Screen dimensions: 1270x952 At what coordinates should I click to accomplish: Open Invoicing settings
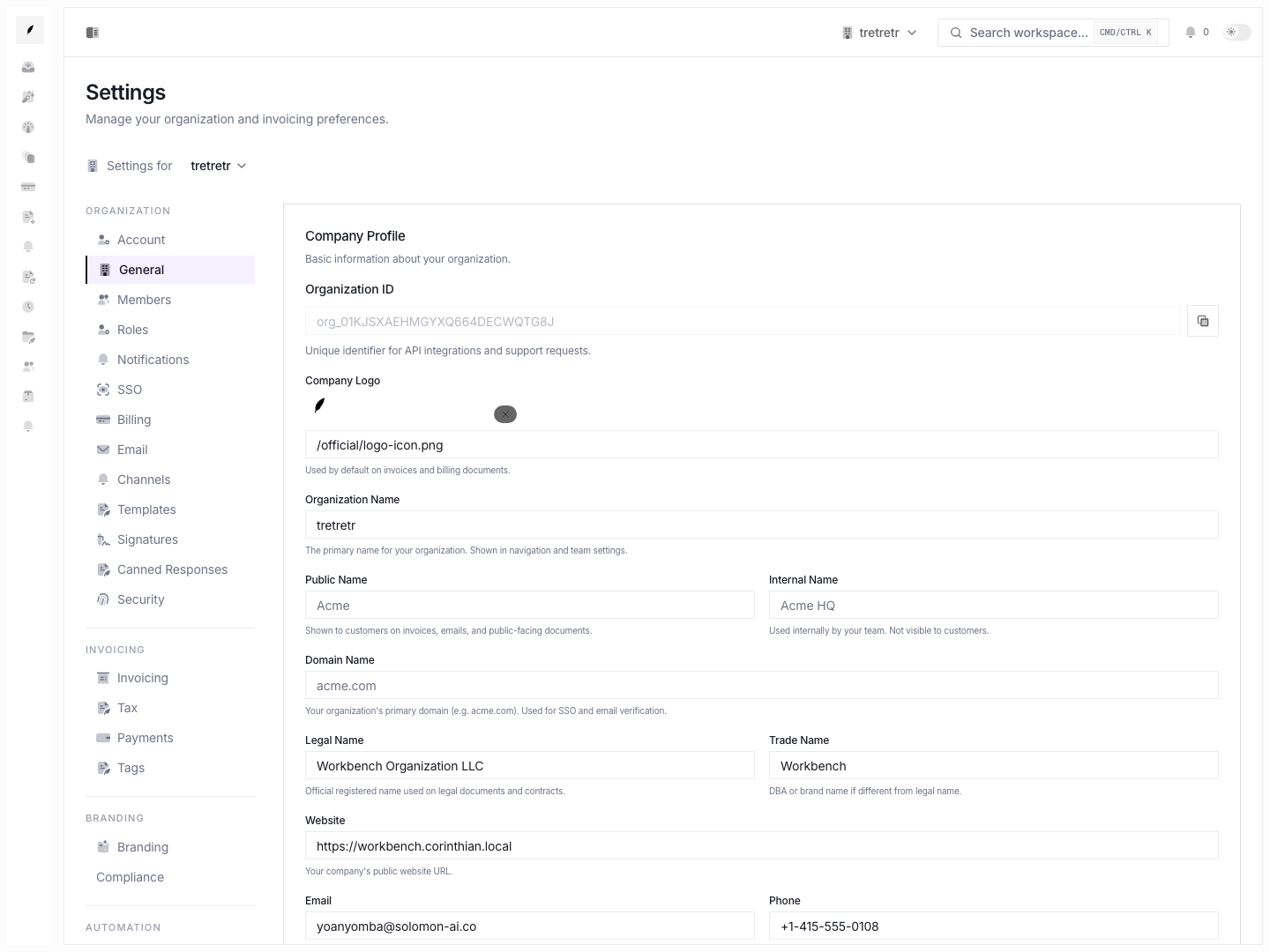(170, 678)
